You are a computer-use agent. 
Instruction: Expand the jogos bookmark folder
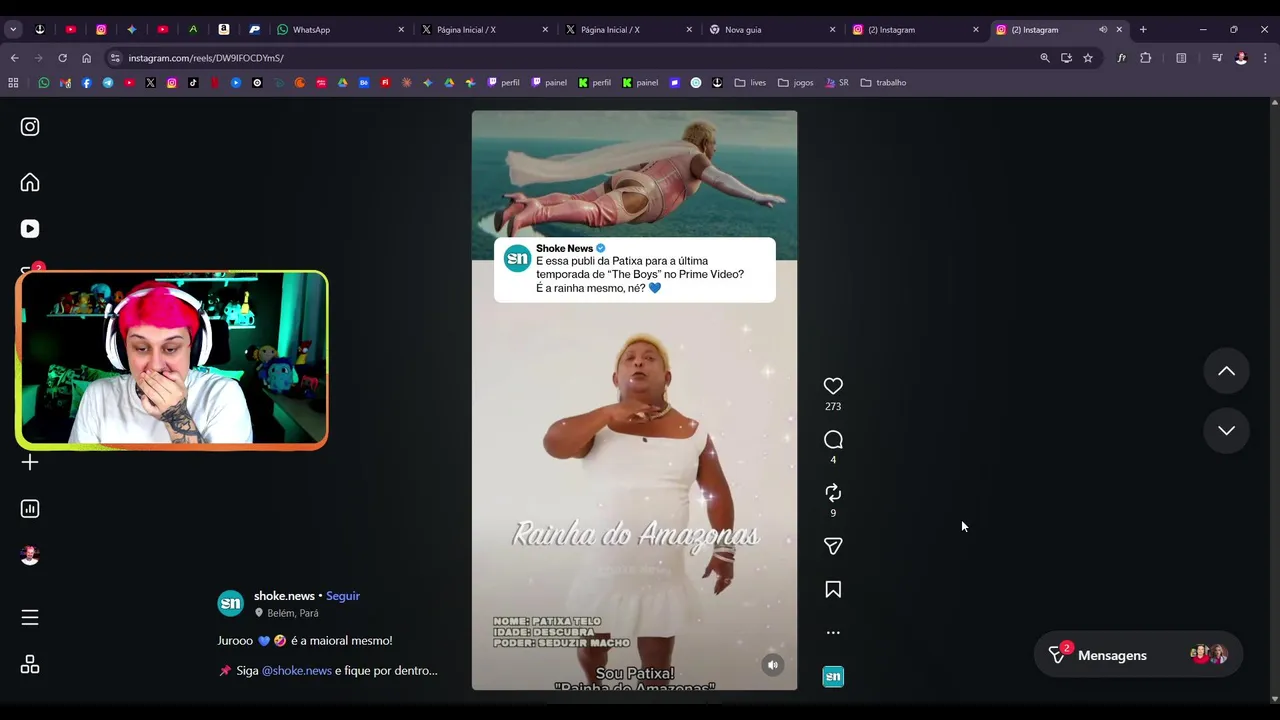pyautogui.click(x=796, y=83)
